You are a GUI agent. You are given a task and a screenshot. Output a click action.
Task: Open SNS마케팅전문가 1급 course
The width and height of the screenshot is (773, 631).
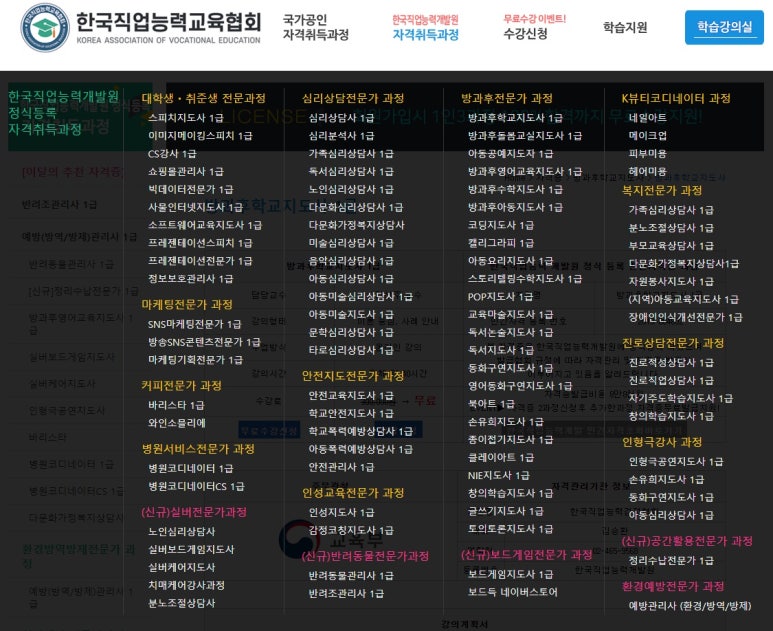tap(194, 324)
